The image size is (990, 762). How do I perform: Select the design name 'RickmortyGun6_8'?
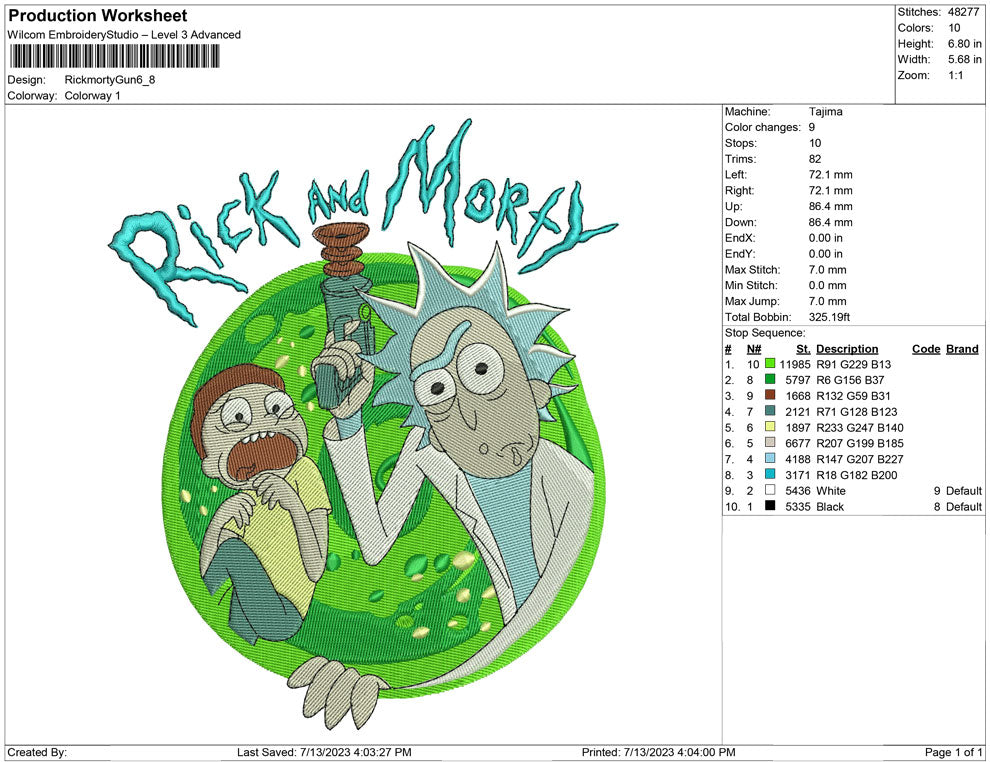(x=110, y=80)
